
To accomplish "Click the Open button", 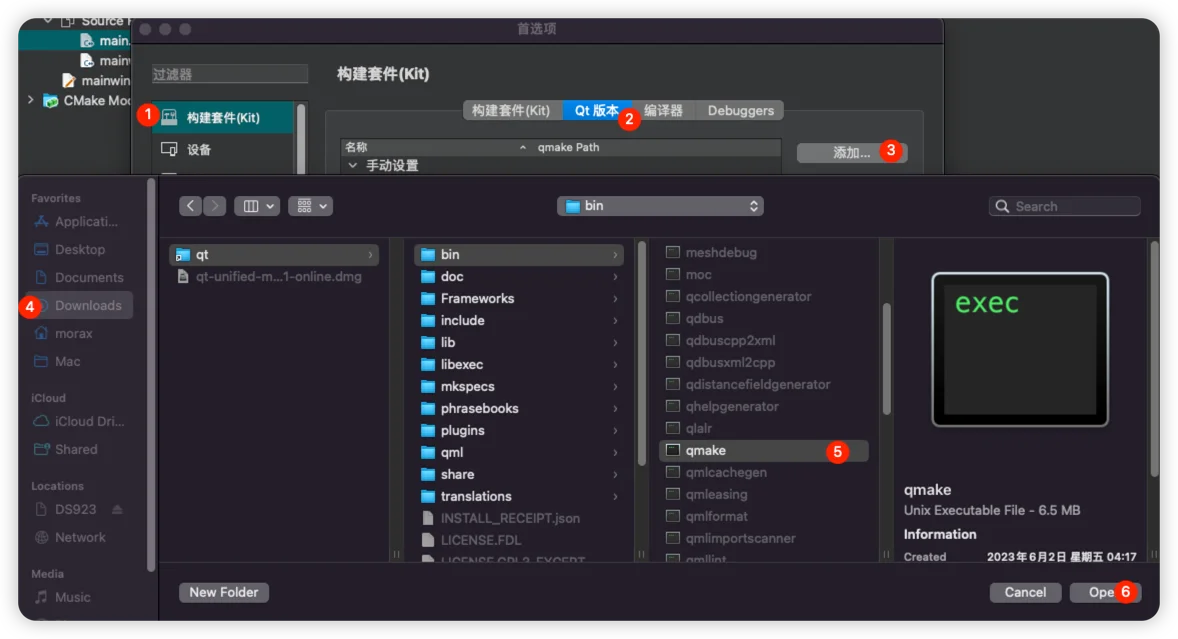I will pyautogui.click(x=1106, y=592).
